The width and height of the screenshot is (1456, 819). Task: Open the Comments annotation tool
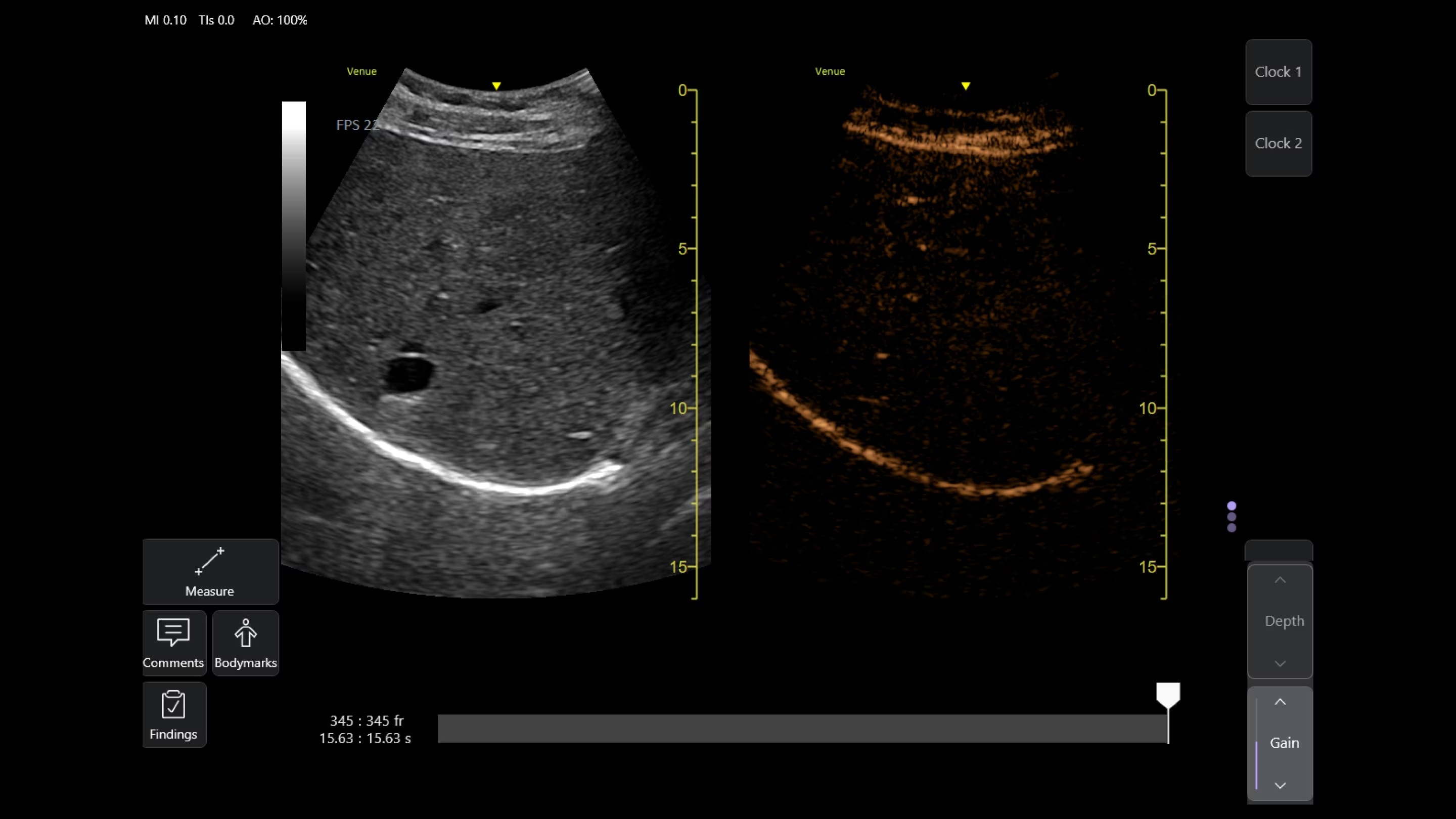tap(173, 643)
